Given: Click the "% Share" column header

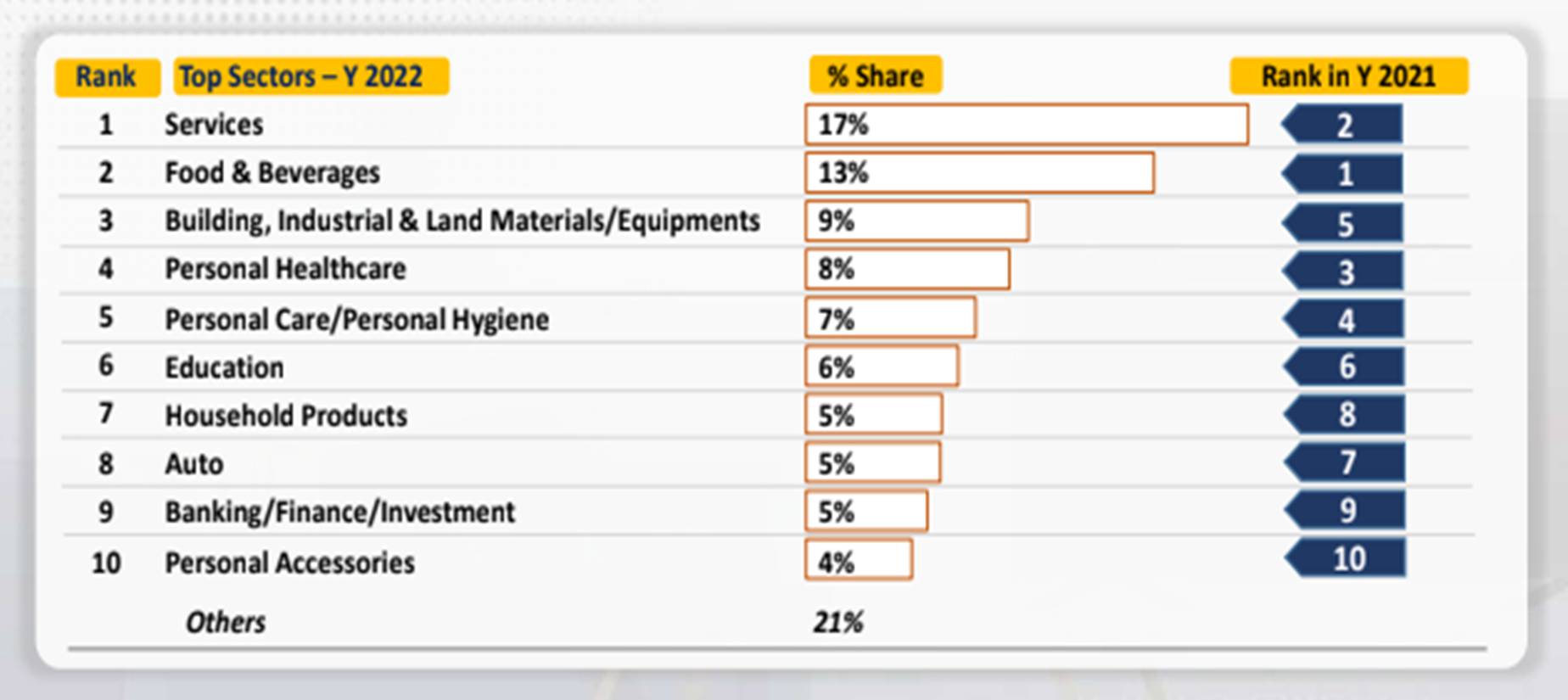Looking at the screenshot, I should click(x=875, y=76).
